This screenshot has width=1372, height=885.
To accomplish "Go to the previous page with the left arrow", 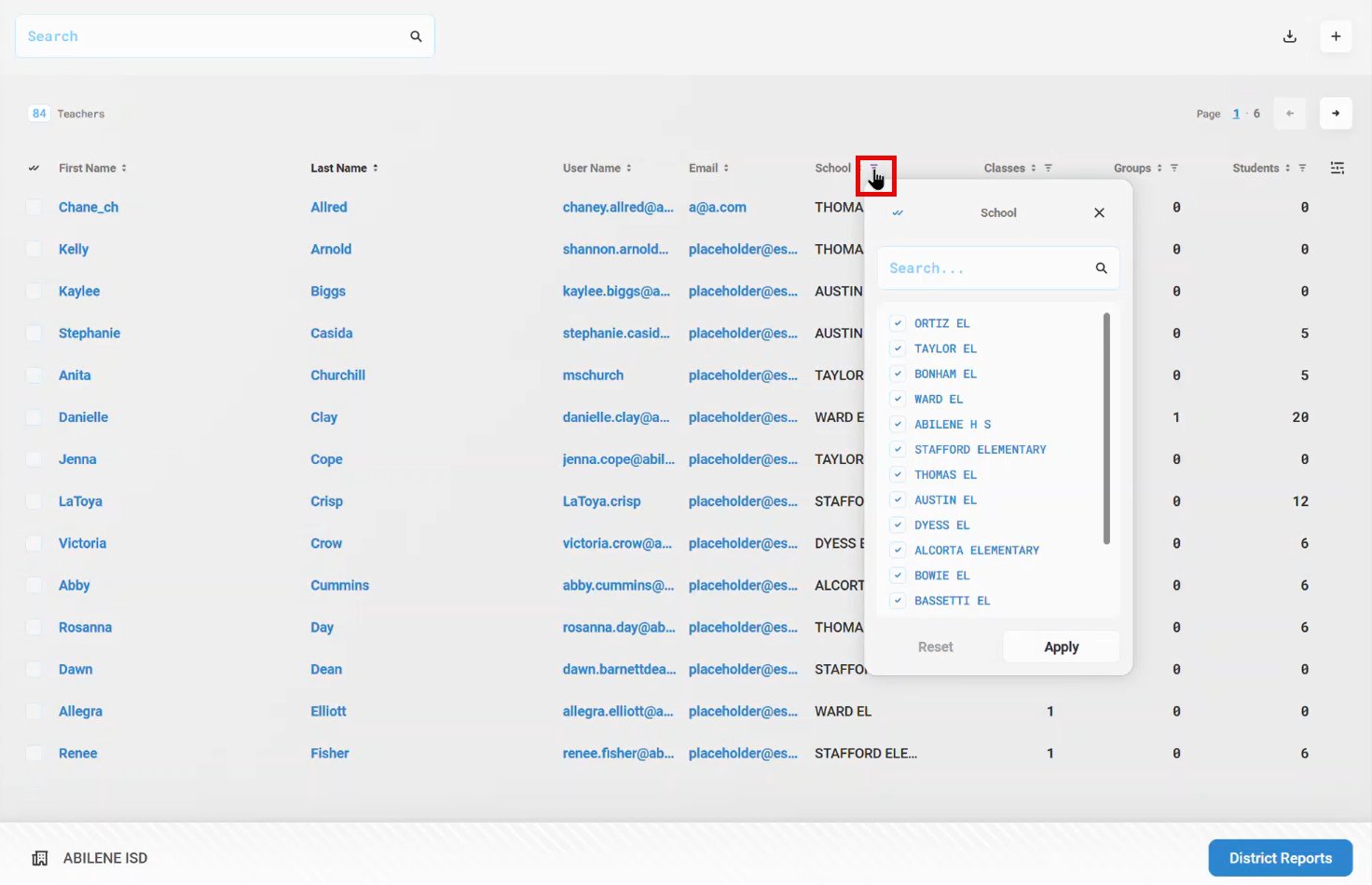I will tap(1290, 114).
